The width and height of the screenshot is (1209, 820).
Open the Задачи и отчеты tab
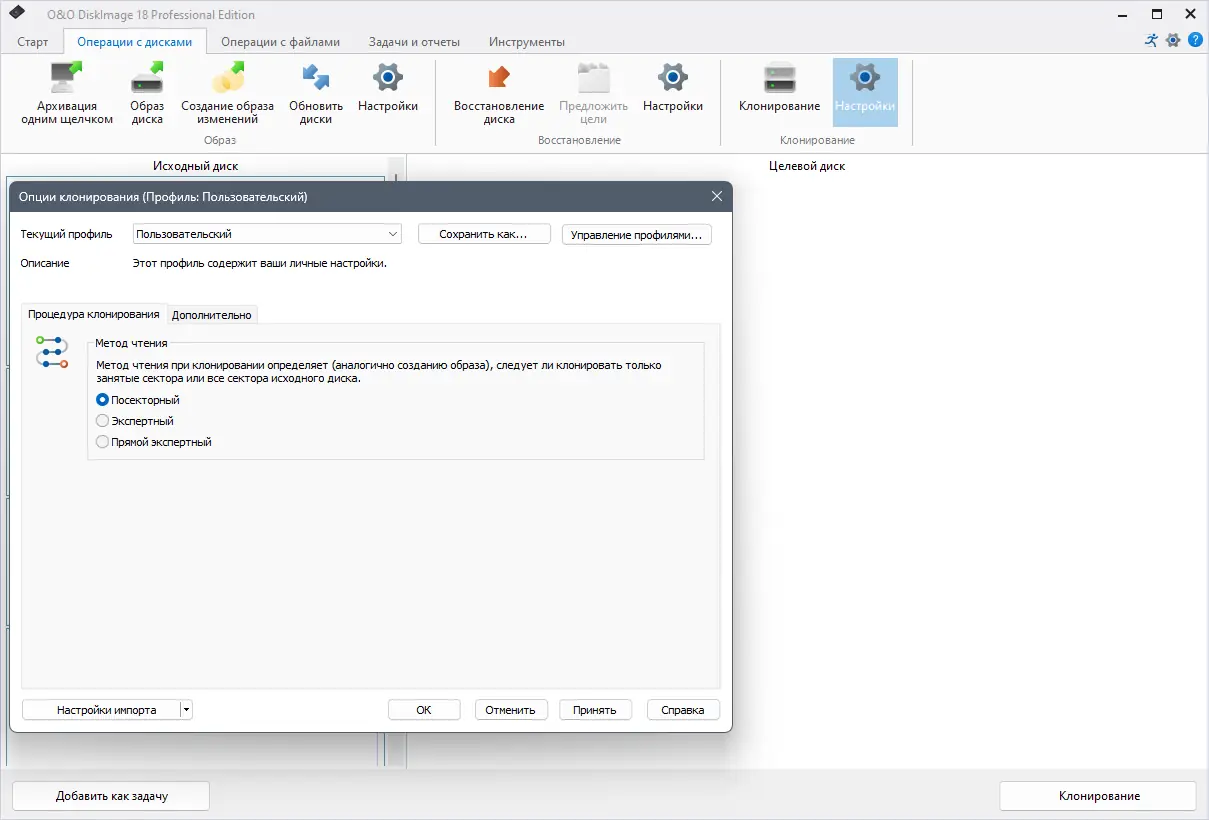click(x=414, y=42)
